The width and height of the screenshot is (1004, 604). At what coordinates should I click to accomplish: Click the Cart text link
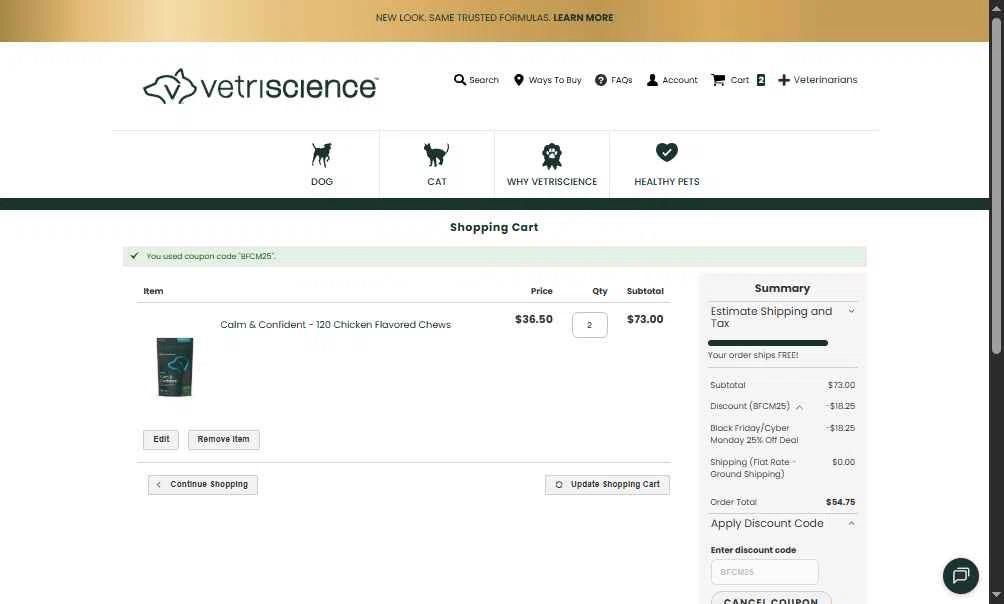tap(740, 80)
